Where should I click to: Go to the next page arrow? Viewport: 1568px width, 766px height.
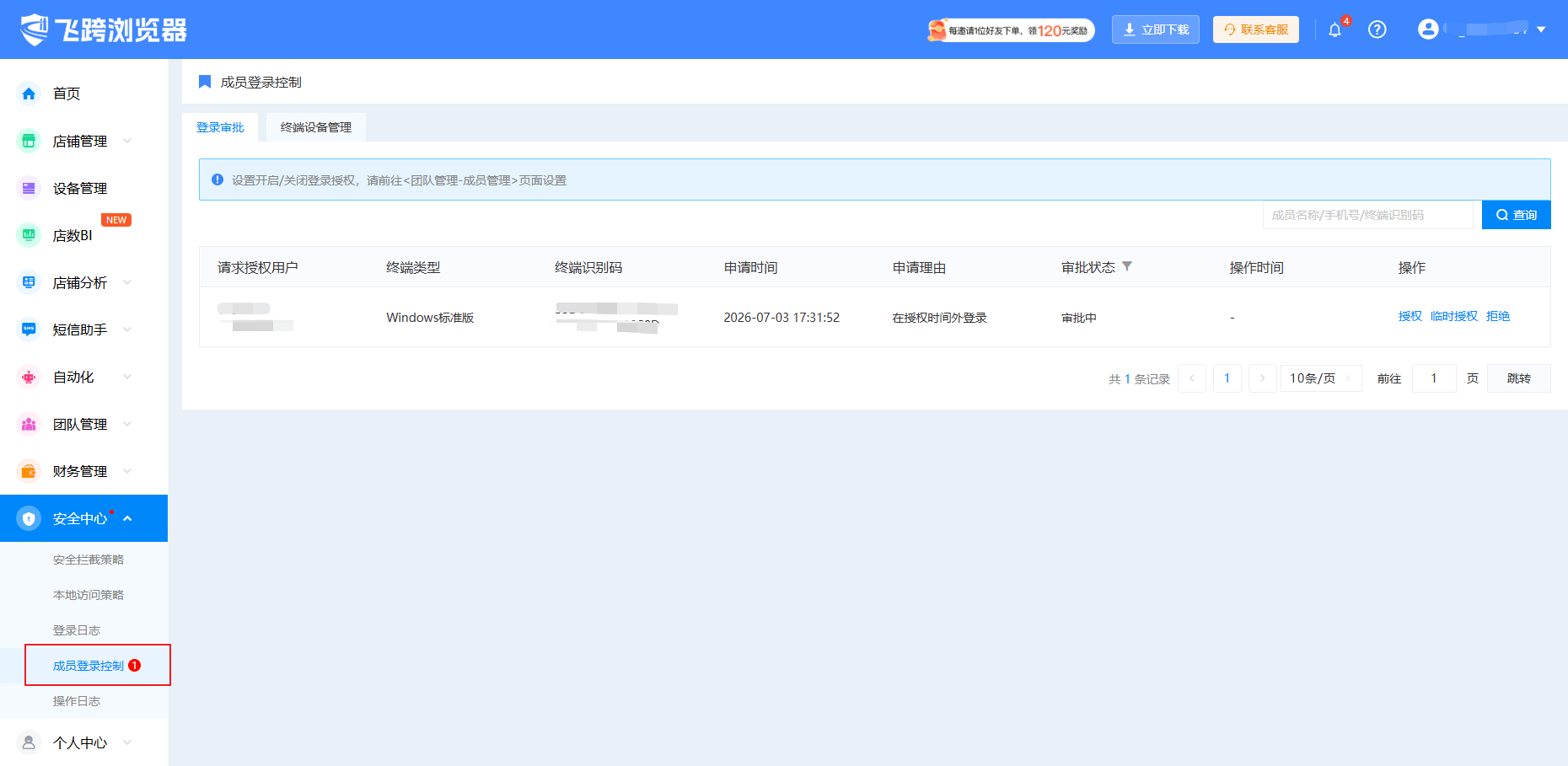(1262, 378)
